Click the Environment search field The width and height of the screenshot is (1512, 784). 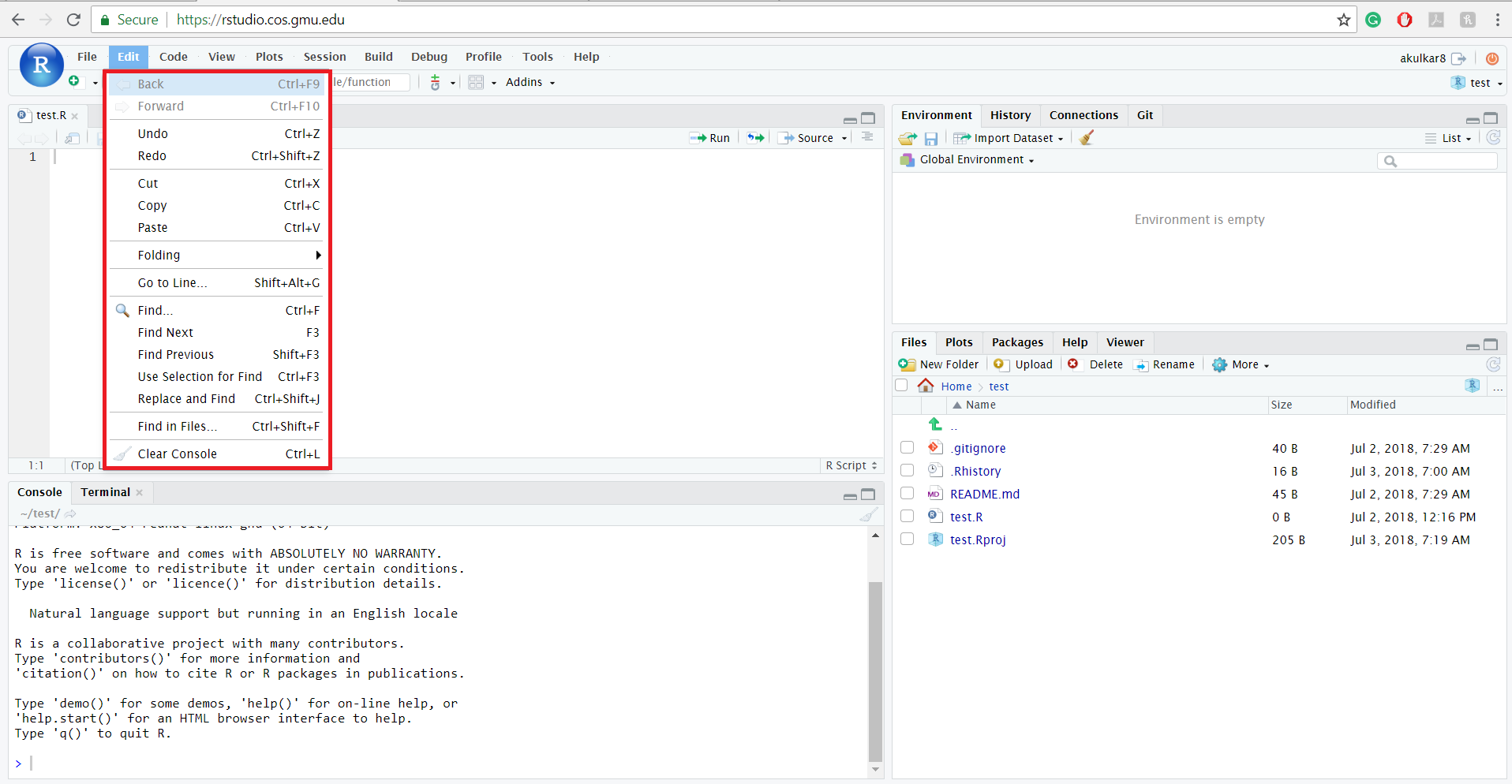1437,161
